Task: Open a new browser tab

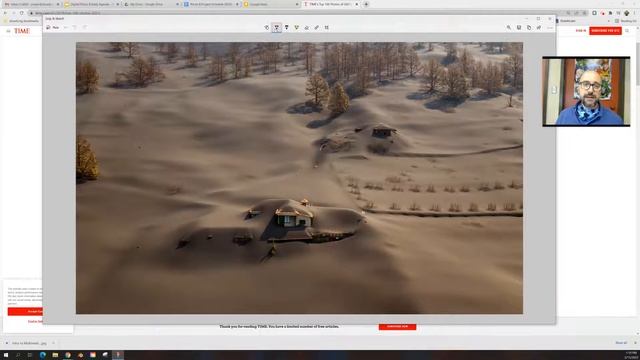Action: click(366, 4)
